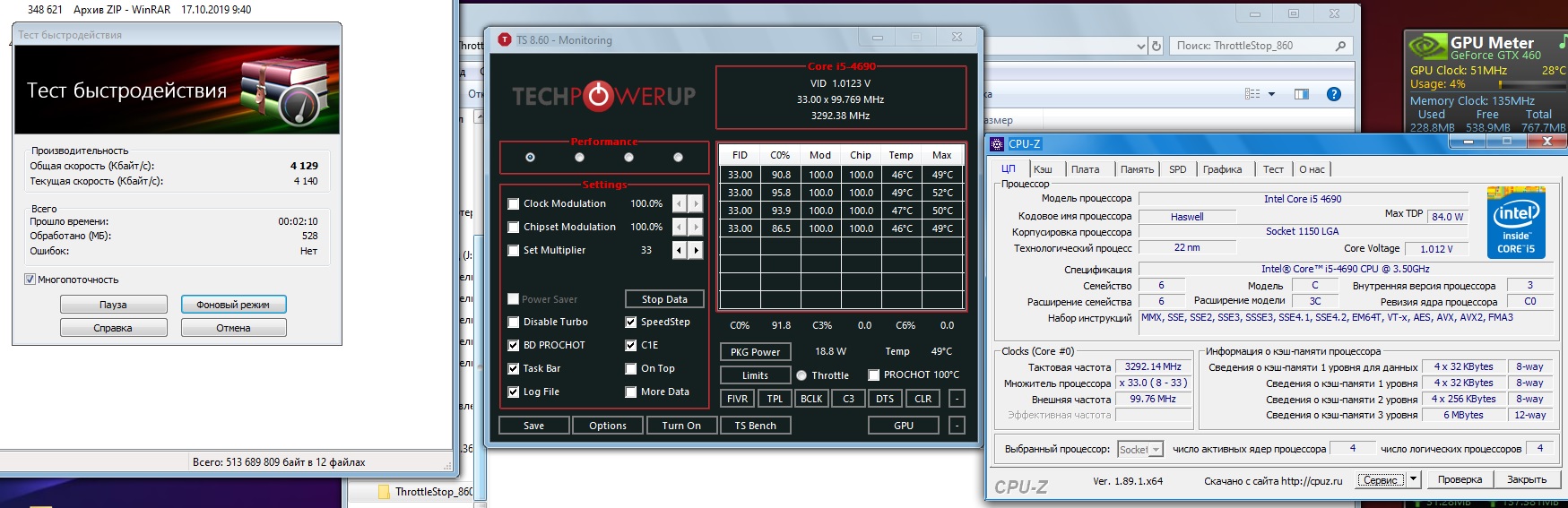Click the small minus button next to CLR
1568x508 pixels.
click(x=957, y=399)
